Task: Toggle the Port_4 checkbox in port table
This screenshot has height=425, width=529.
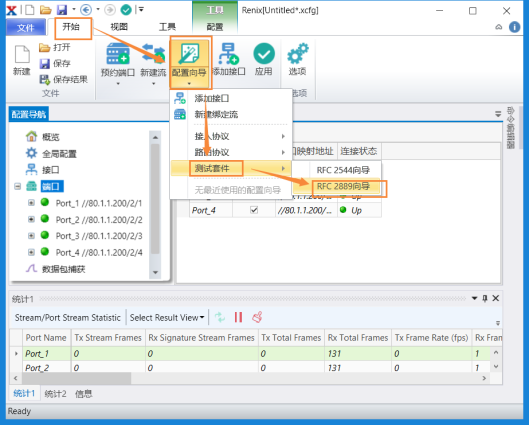Action: tap(254, 210)
